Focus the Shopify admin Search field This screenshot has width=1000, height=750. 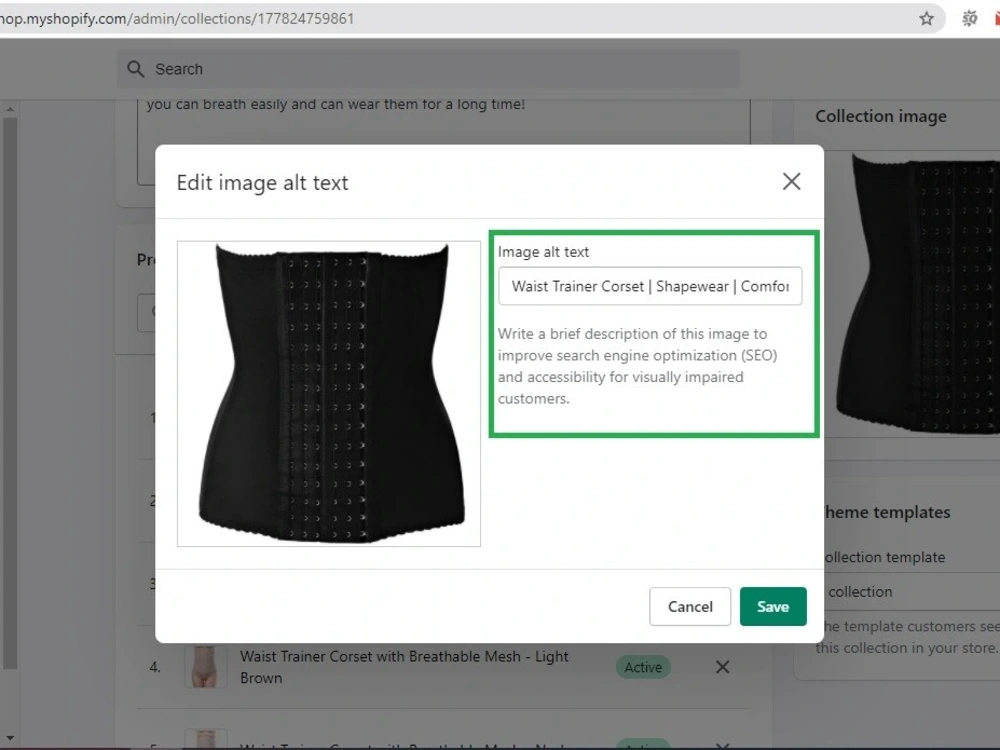tap(428, 69)
